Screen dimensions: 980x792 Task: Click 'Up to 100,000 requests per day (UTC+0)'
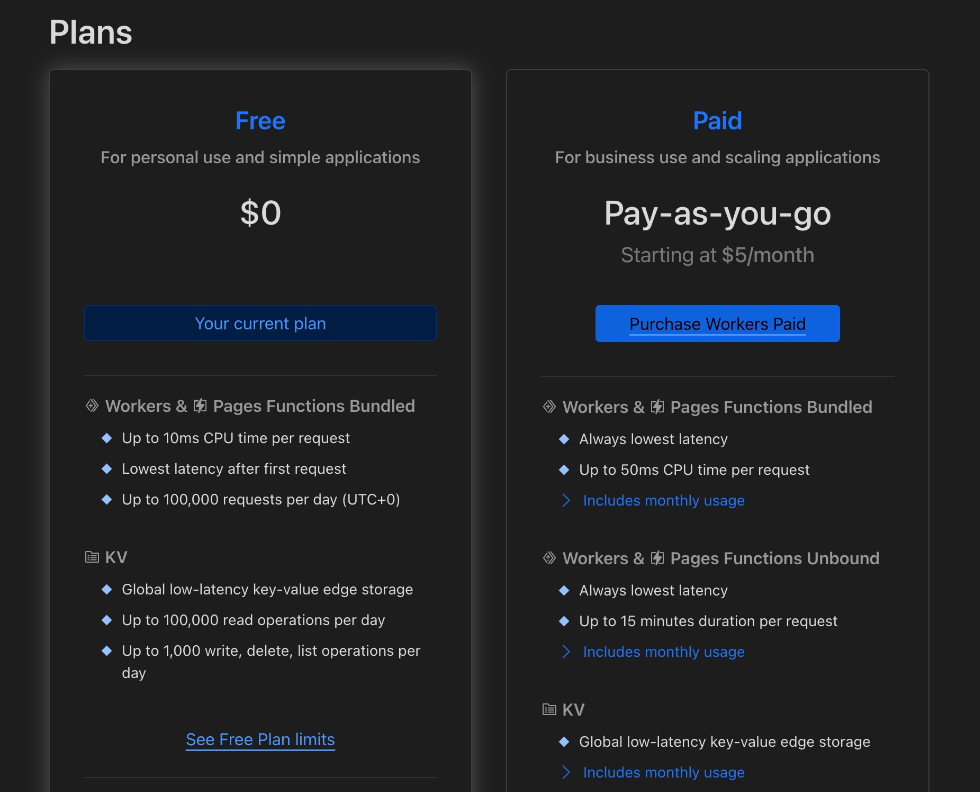pos(261,499)
